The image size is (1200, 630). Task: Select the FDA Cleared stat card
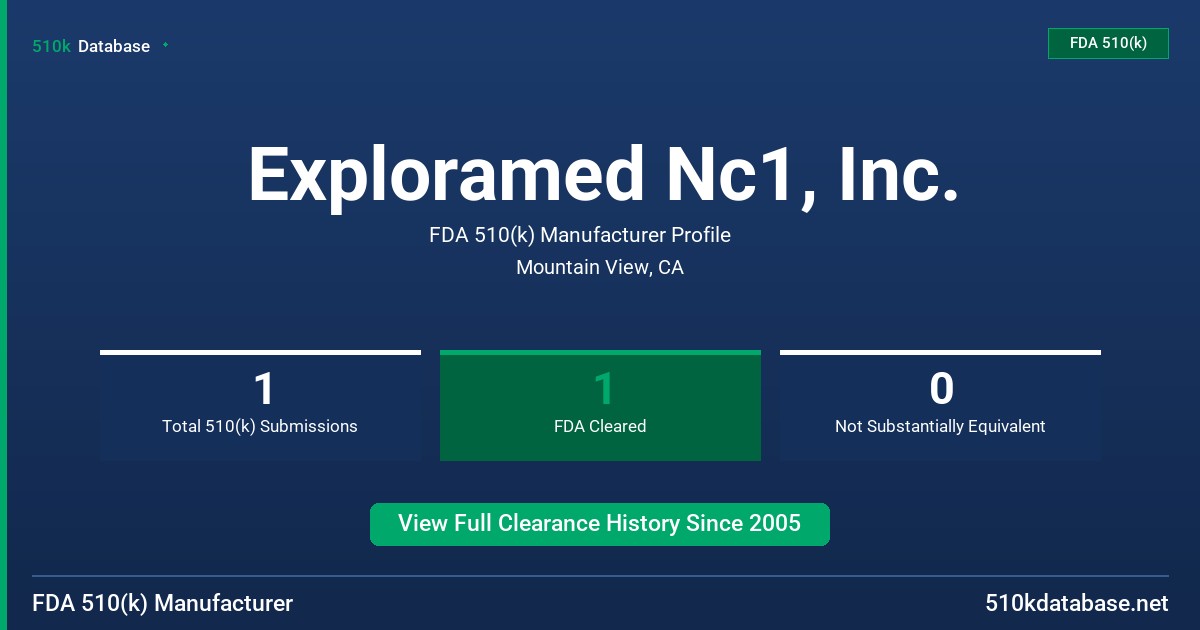click(x=600, y=405)
